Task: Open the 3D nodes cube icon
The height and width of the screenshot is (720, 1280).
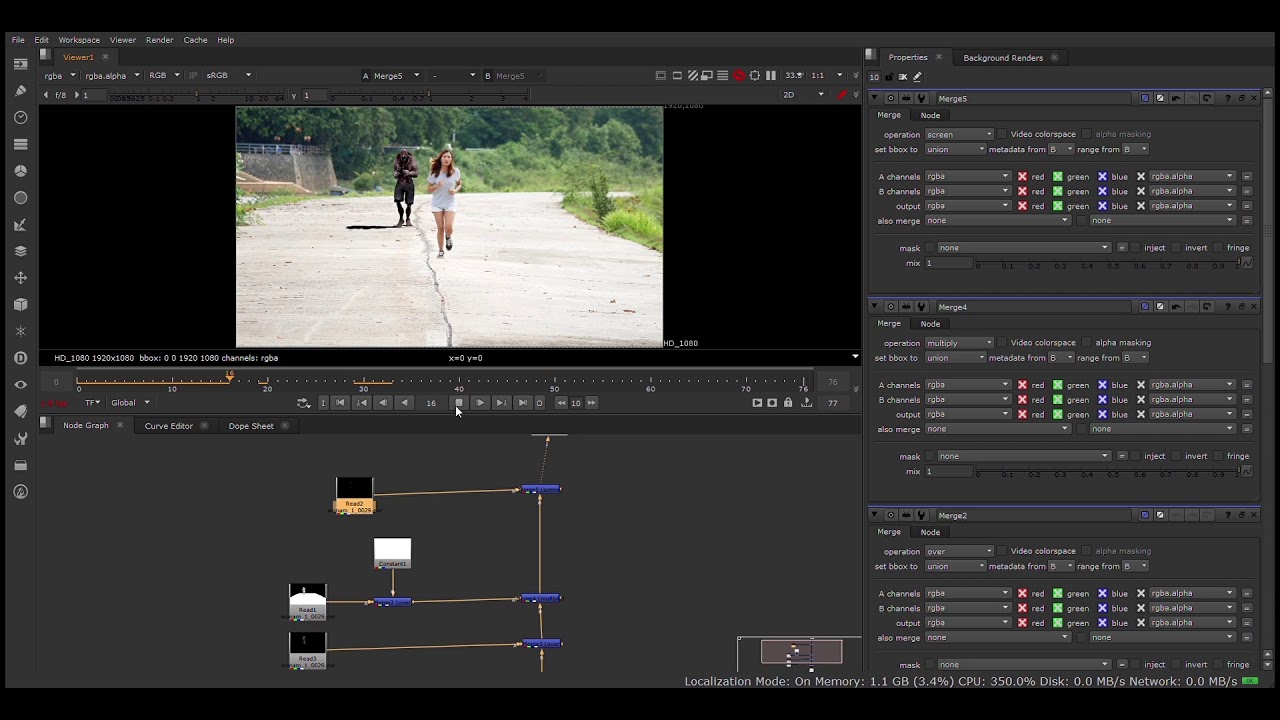Action: click(x=20, y=304)
